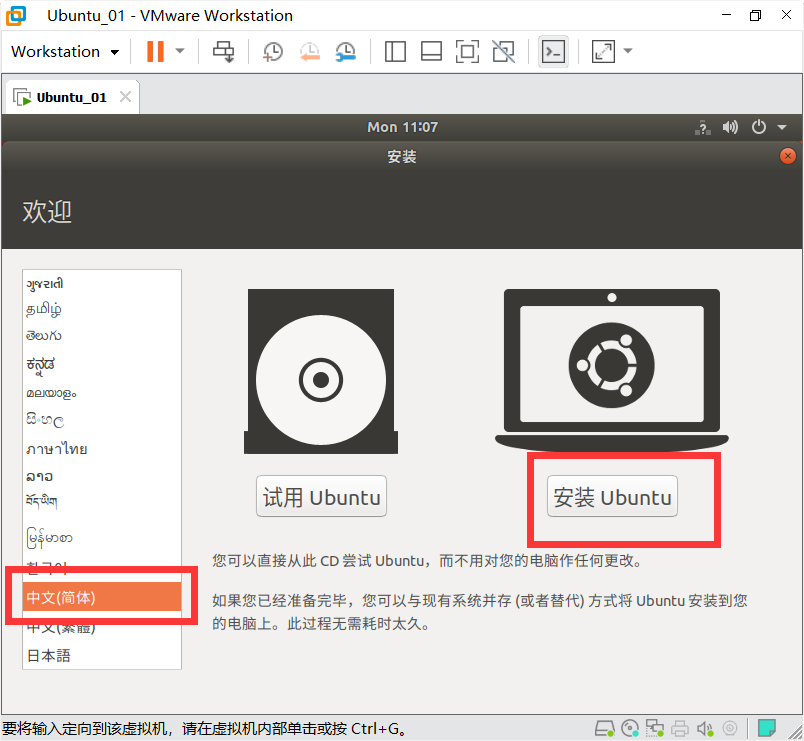This screenshot has height=741, width=804.
Task: Click the volume icon in Ubuntu top bar
Action: (730, 127)
